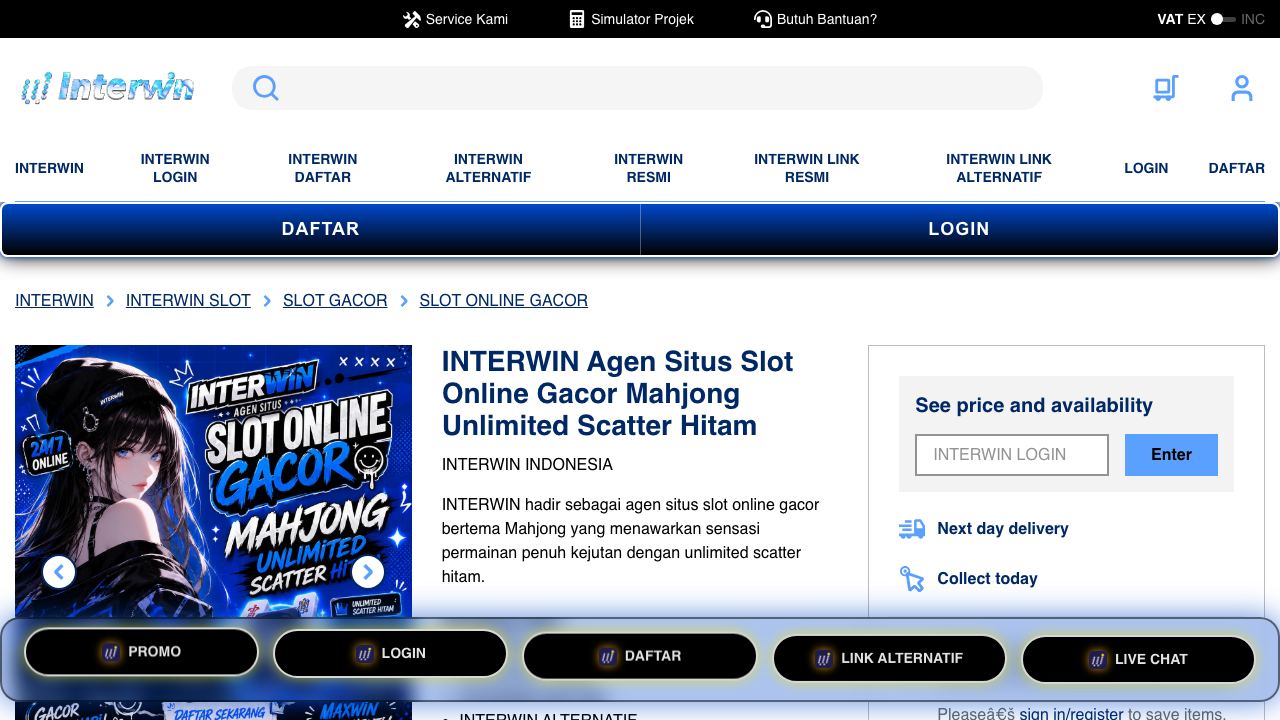Select LOGIN in the navigation menu
Screen dimensions: 1280x720
tap(1146, 168)
